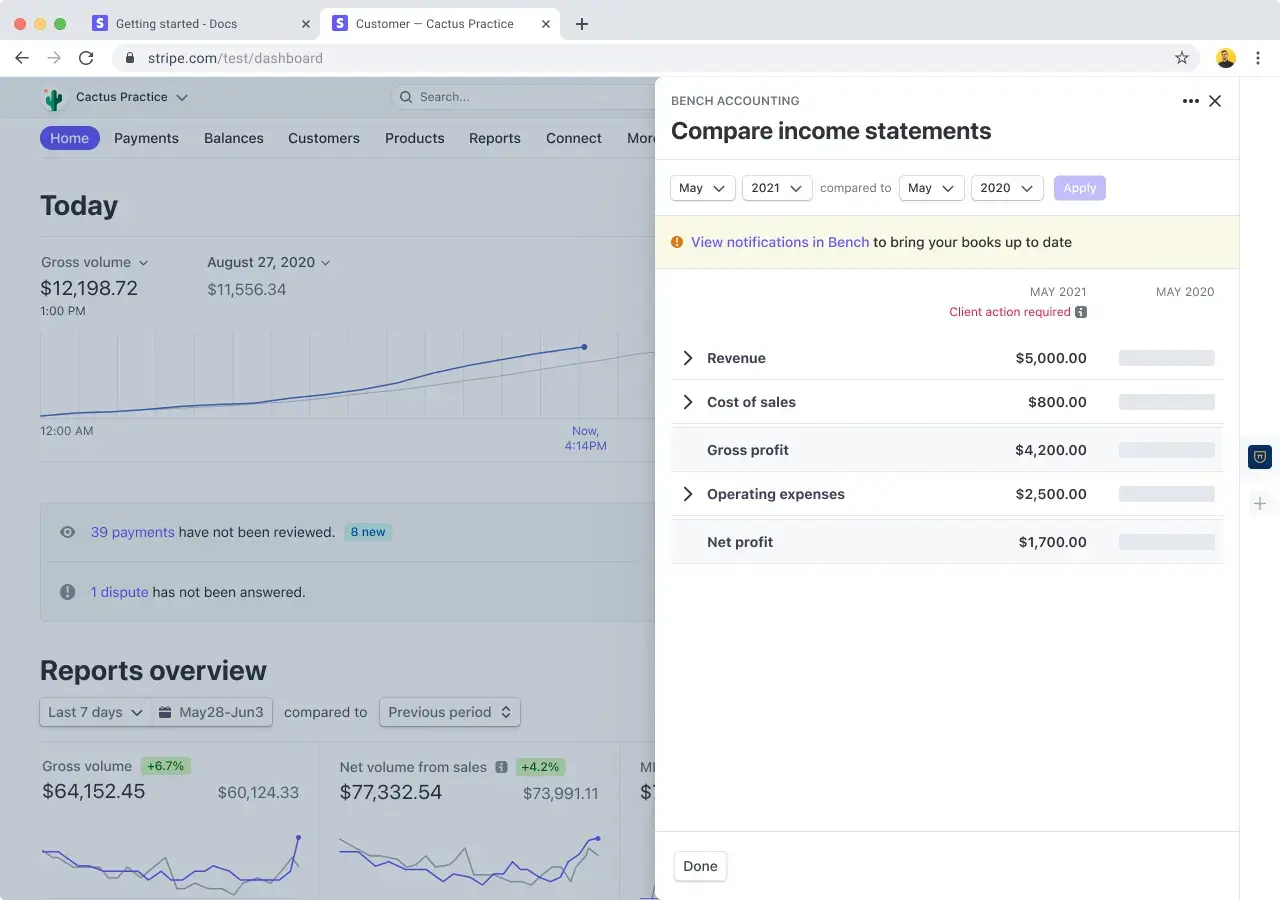Screen dimensions: 1280x900
Task: Click the eye icon beside unreviewed payments
Action: [68, 532]
